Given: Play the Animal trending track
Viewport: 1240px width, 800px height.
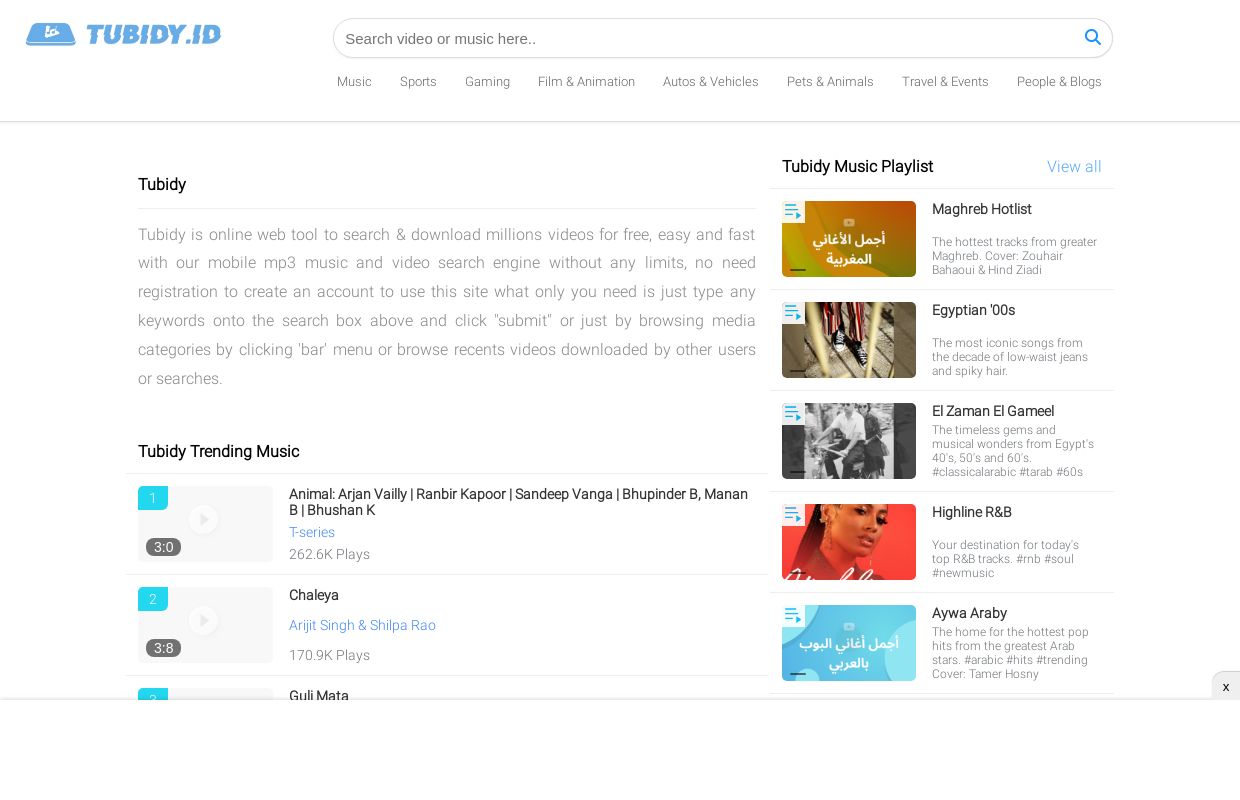Looking at the screenshot, I should click(x=204, y=519).
